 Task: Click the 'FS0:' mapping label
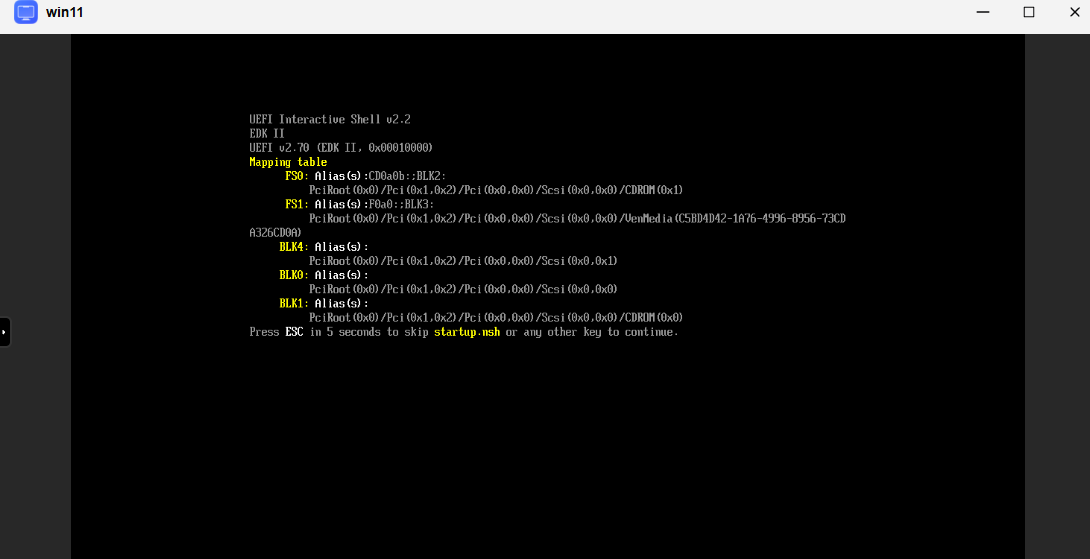pyautogui.click(x=297, y=176)
